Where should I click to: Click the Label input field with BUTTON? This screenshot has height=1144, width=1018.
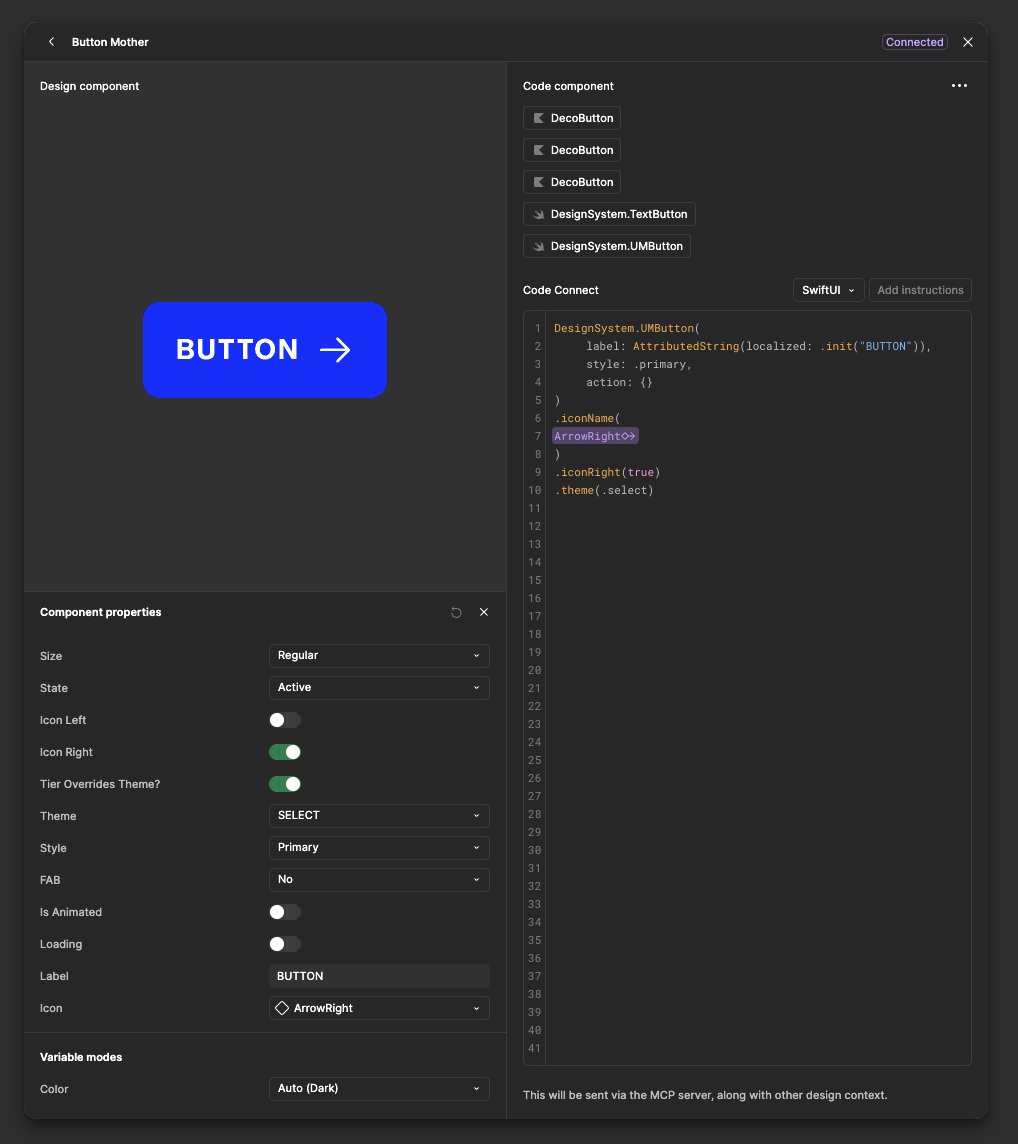coord(379,976)
